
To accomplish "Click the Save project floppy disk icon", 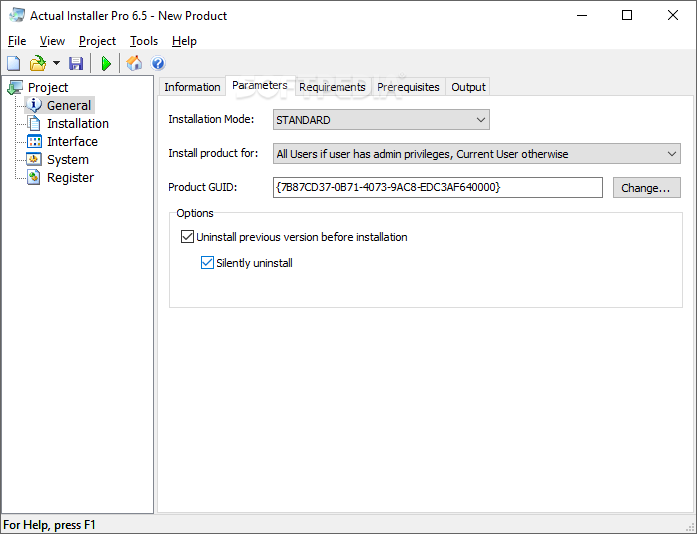I will 76,64.
